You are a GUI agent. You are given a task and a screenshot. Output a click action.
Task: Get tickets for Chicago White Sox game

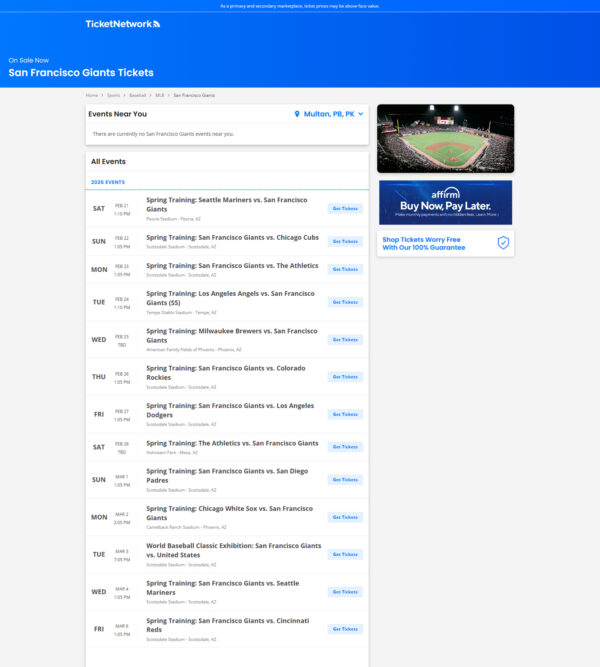(x=345, y=517)
